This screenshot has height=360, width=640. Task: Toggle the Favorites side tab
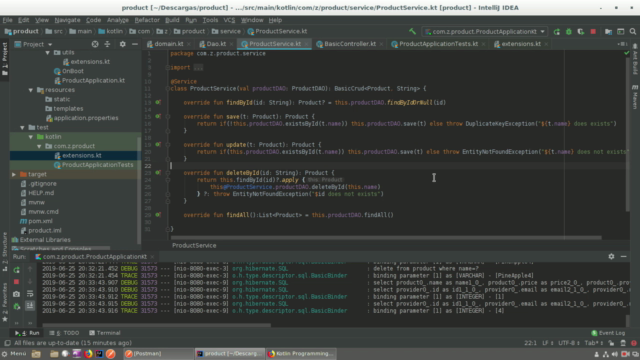[x=4, y=302]
